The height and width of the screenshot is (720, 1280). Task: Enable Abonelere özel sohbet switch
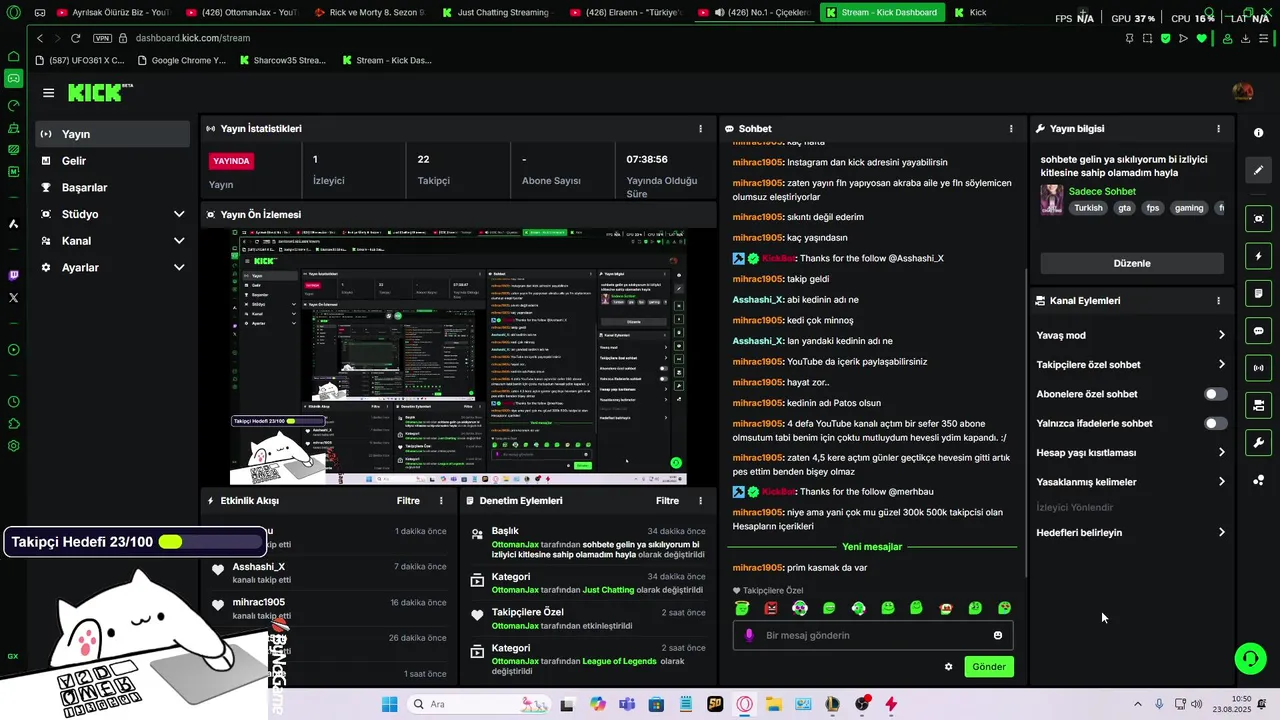pyautogui.click(x=1215, y=394)
